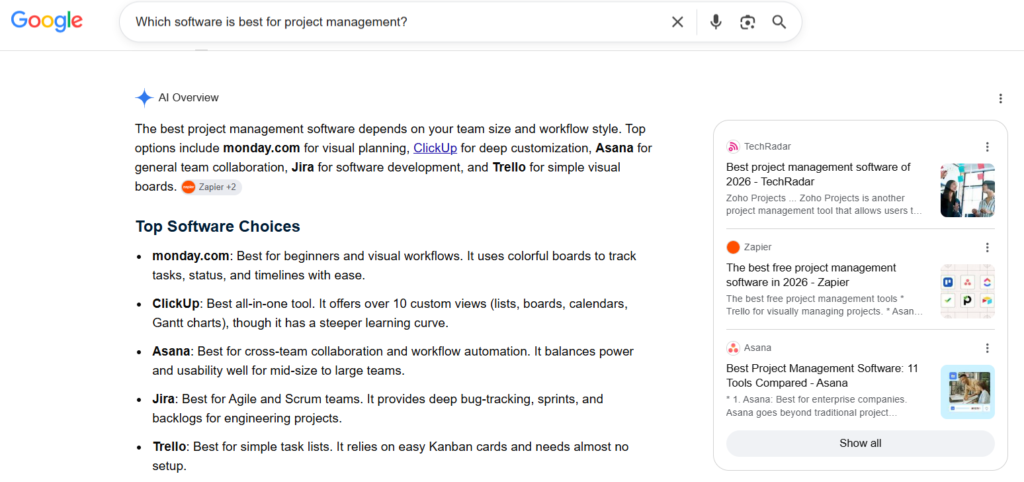This screenshot has height=482, width=1024.
Task: Click the bold Asana bullet entry
Action: point(171,351)
